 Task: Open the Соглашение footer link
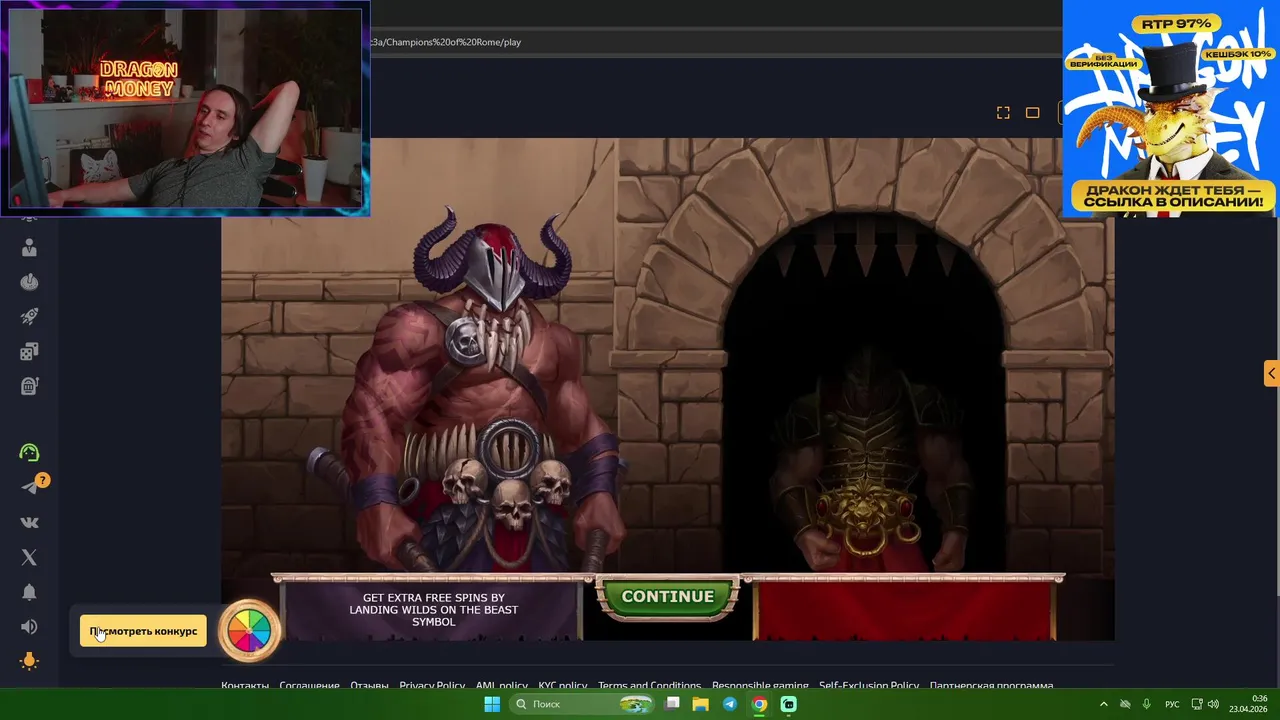tap(309, 686)
